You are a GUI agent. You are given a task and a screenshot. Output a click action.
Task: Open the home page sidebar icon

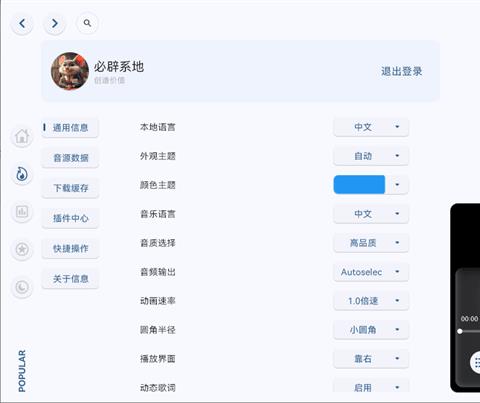(x=22, y=136)
